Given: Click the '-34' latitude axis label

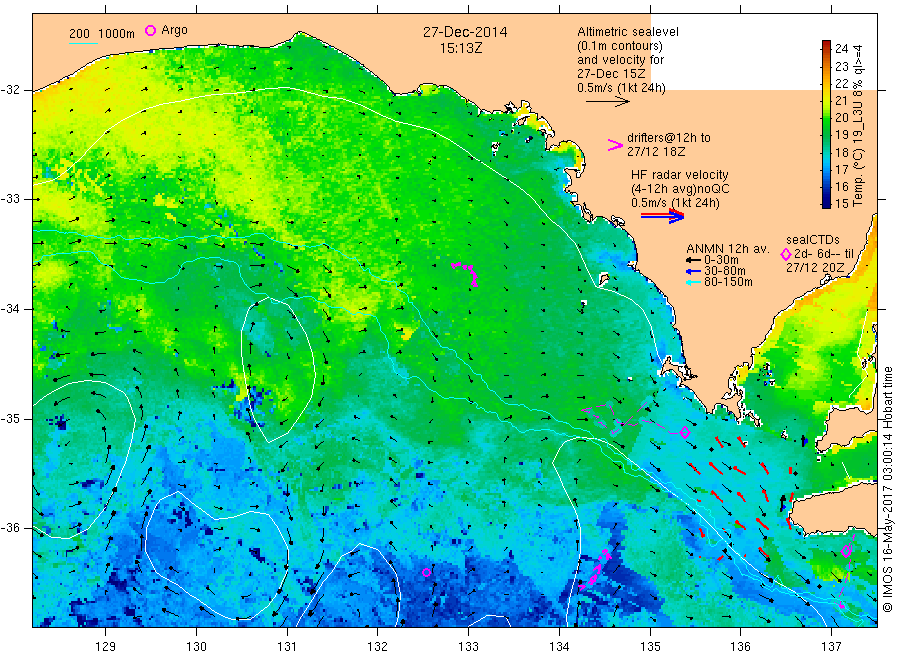Looking at the screenshot, I should 10,309.
